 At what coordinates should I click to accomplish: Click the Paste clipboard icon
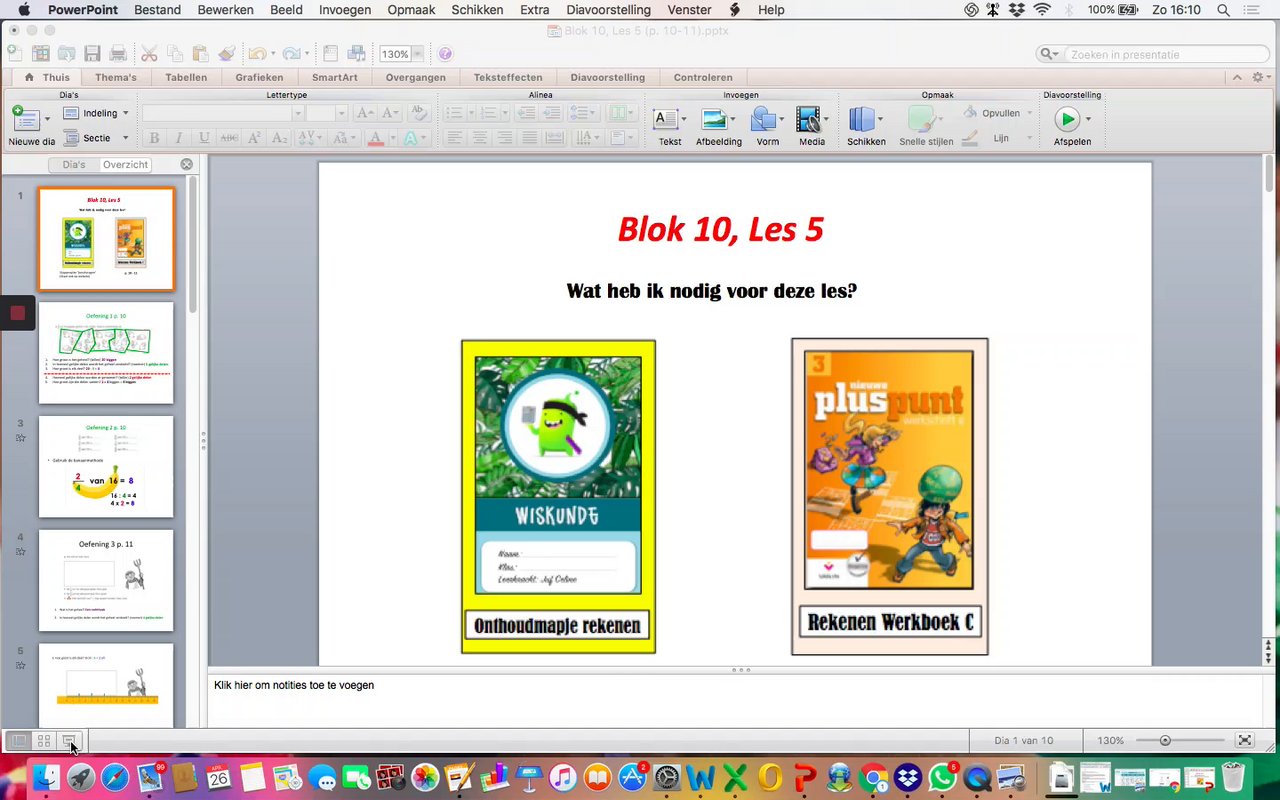200,54
